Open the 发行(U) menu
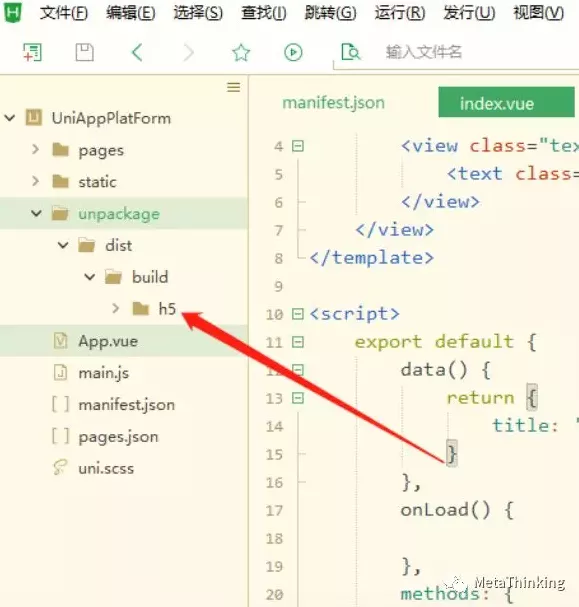 click(x=469, y=13)
